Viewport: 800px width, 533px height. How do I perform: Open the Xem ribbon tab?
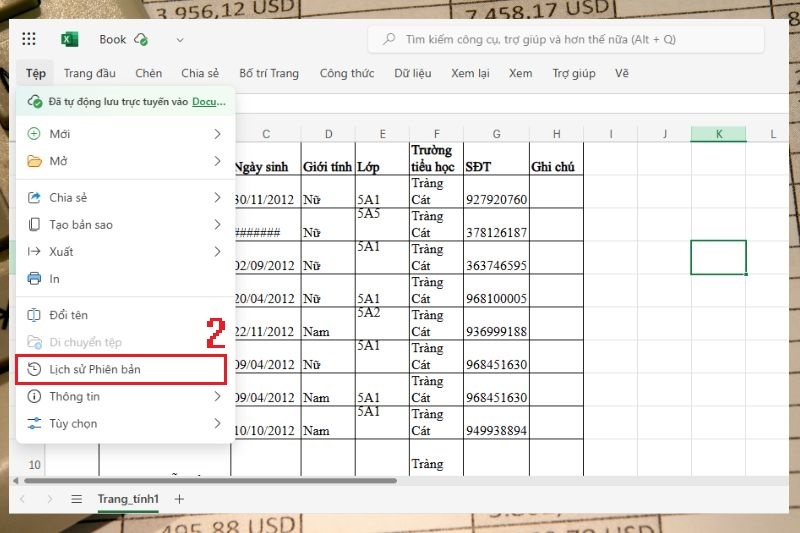(520, 73)
